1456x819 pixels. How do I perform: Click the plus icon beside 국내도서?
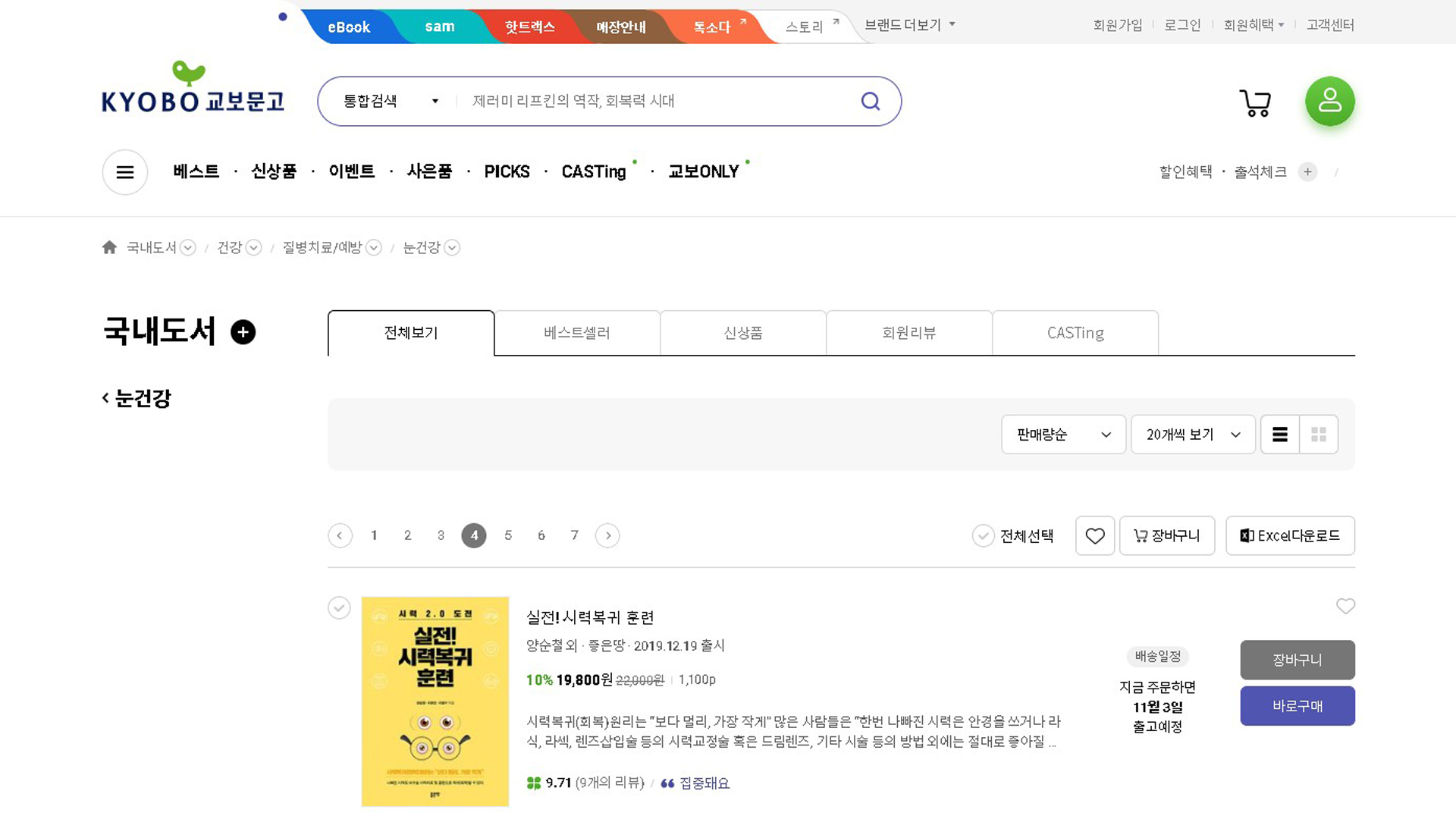point(243,332)
